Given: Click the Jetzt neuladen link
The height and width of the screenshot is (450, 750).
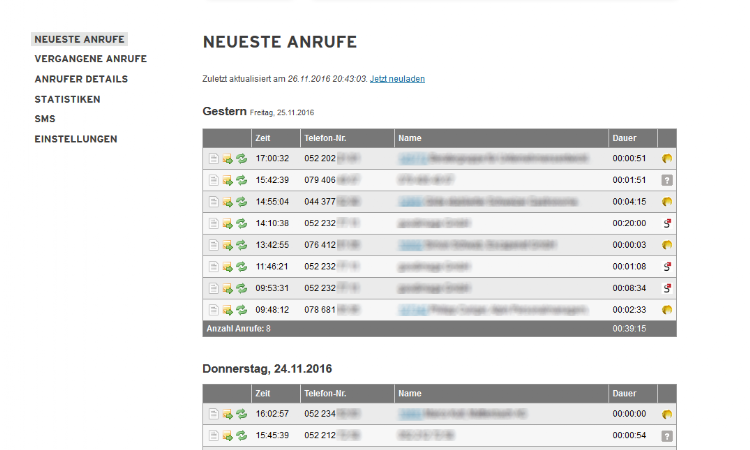Looking at the screenshot, I should click(x=397, y=78).
